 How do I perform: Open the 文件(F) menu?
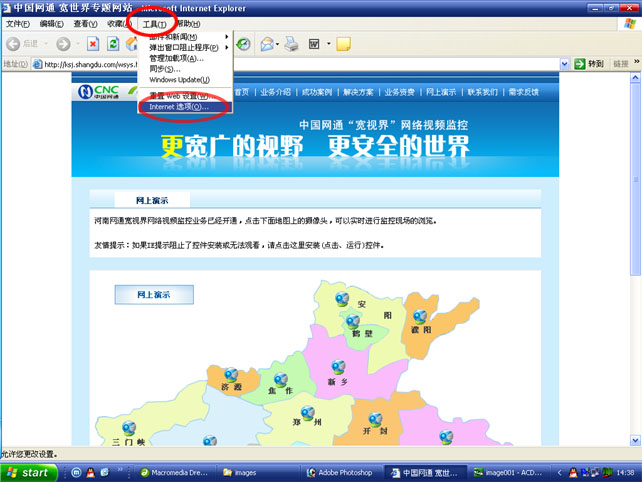click(x=18, y=23)
